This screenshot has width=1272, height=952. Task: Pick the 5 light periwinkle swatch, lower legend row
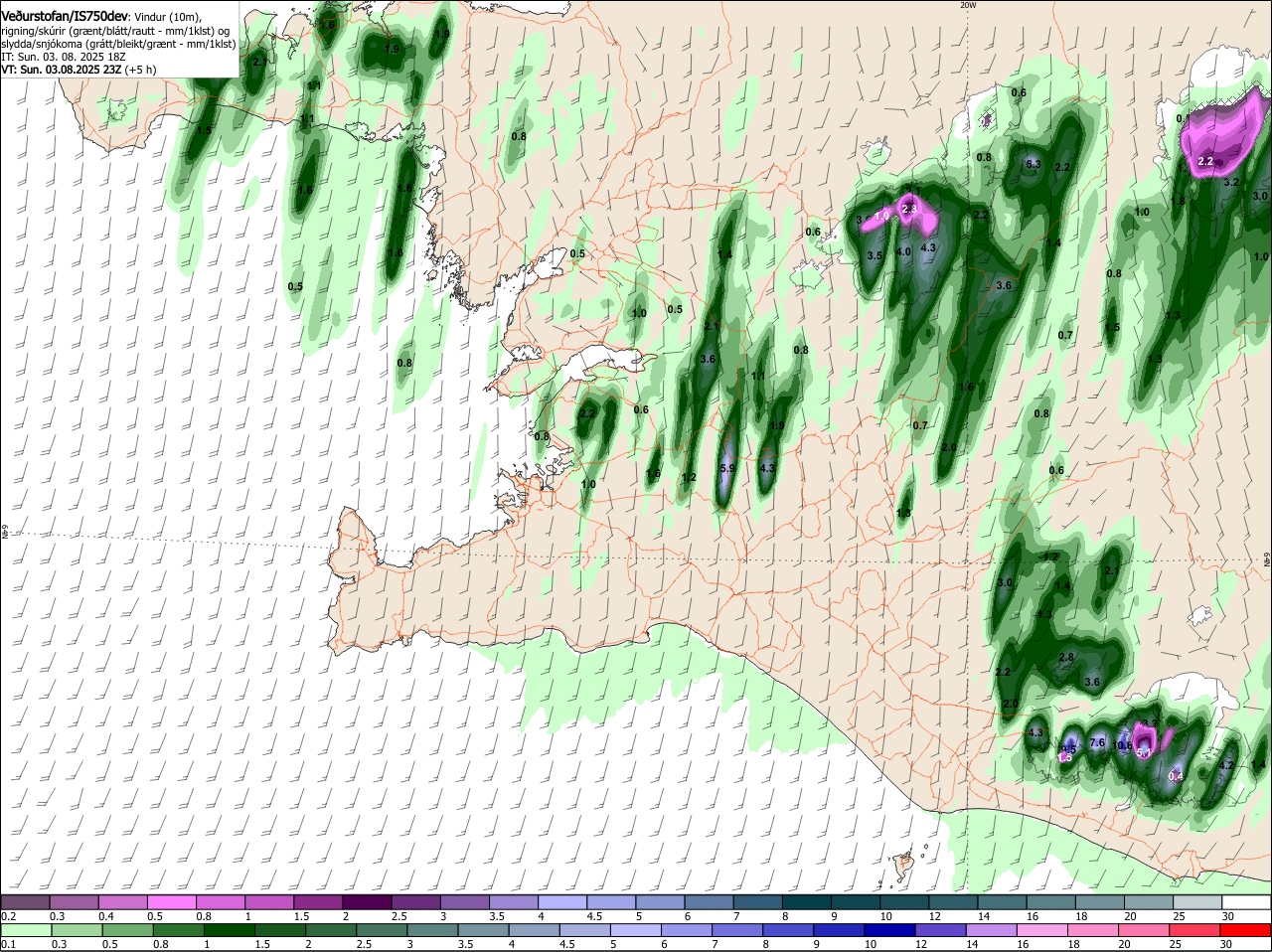point(636,930)
